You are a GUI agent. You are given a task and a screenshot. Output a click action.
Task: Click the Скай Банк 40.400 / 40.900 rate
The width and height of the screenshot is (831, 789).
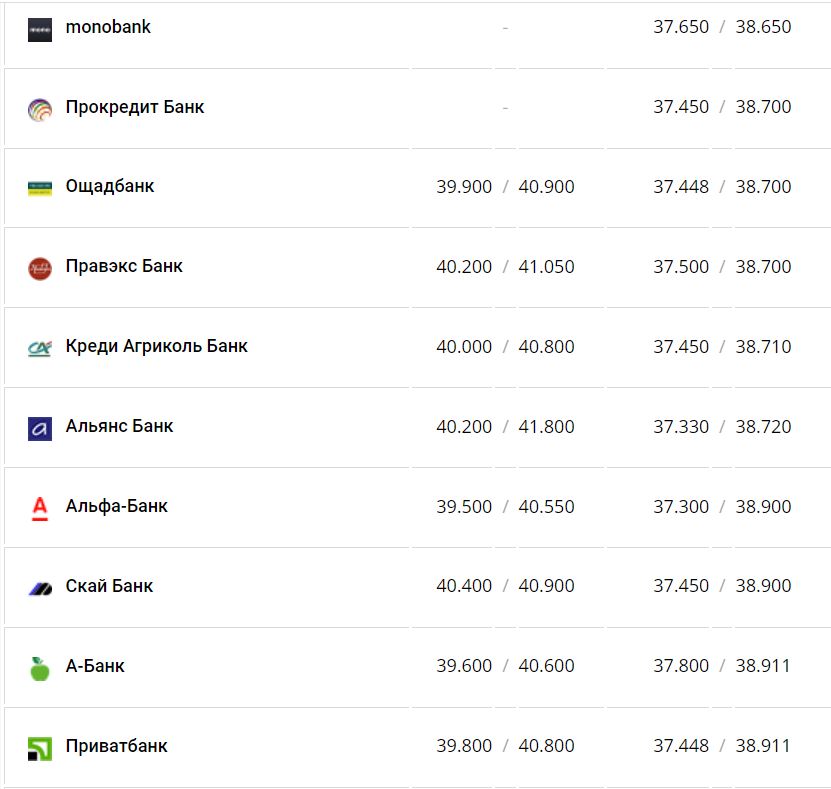coord(505,586)
